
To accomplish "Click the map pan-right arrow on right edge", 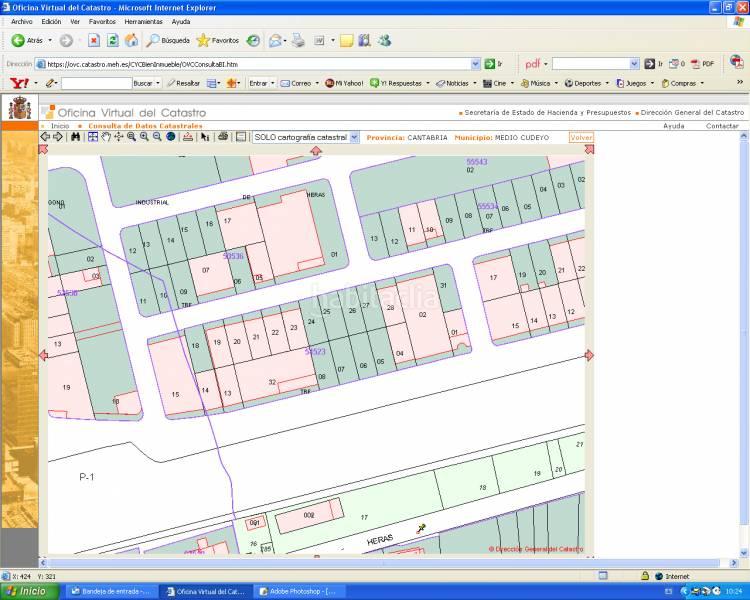I will [x=589, y=355].
